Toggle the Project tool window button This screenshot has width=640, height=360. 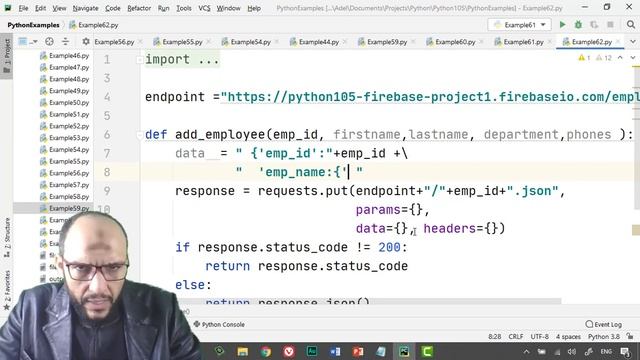[7, 56]
